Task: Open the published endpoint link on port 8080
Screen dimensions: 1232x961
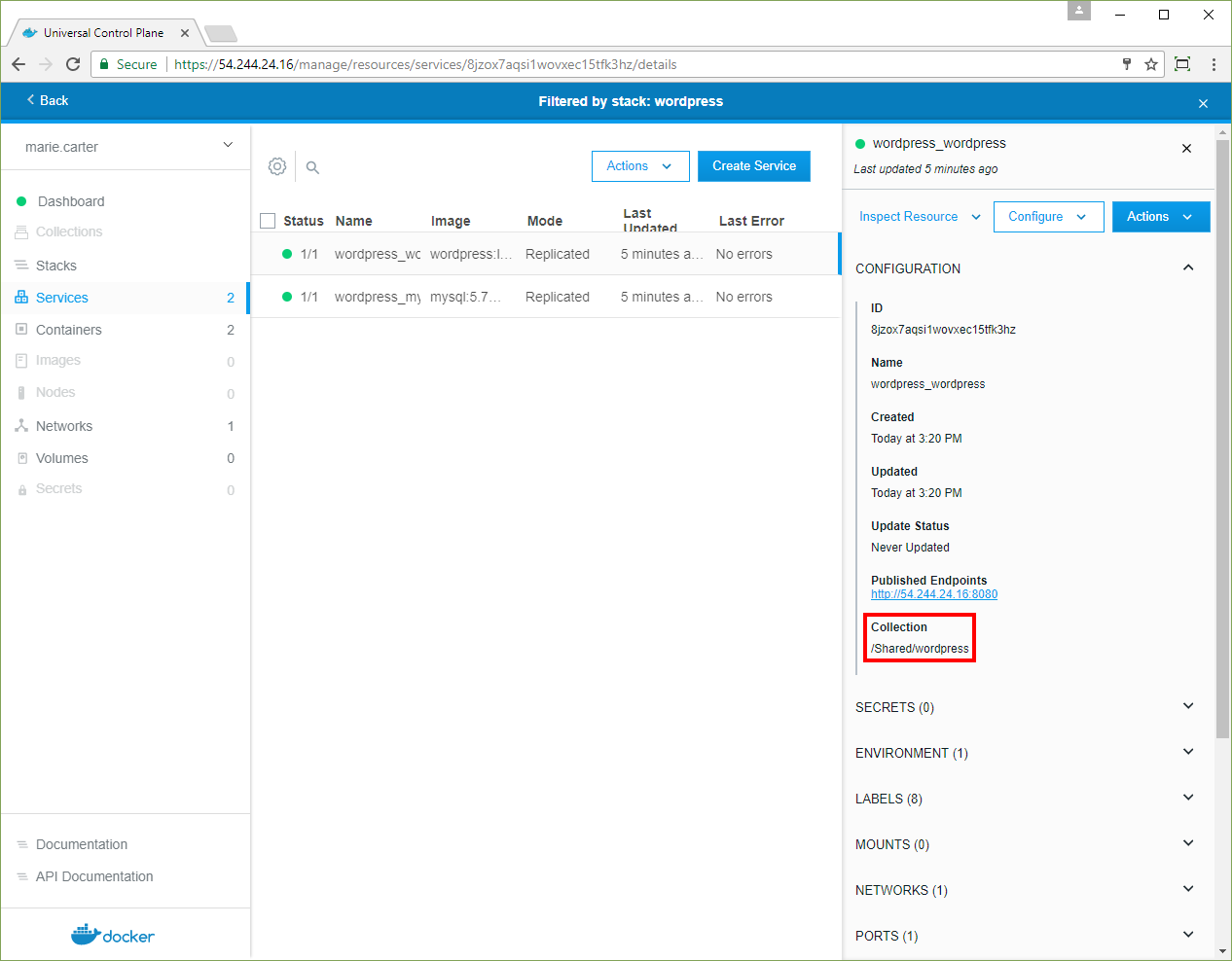Action: 933,594
